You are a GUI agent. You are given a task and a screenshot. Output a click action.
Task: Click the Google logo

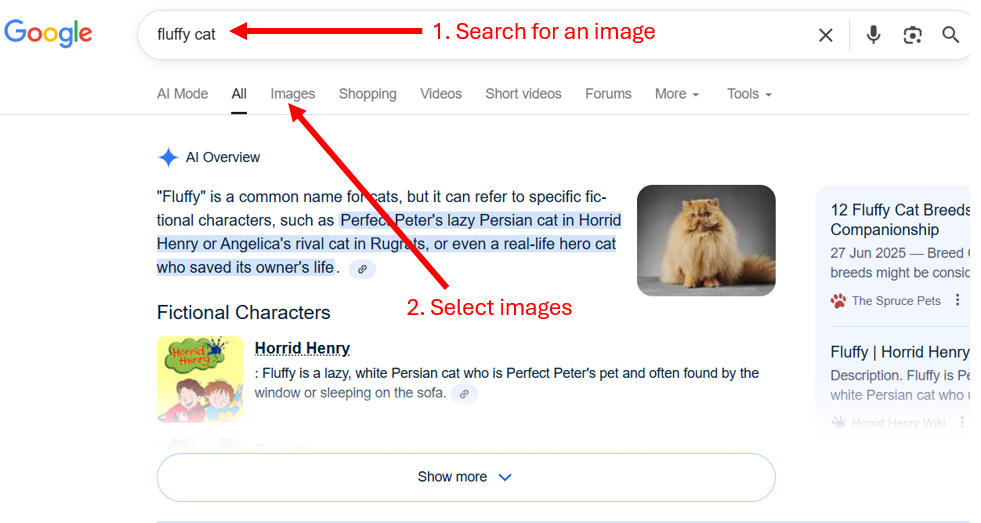tap(48, 34)
